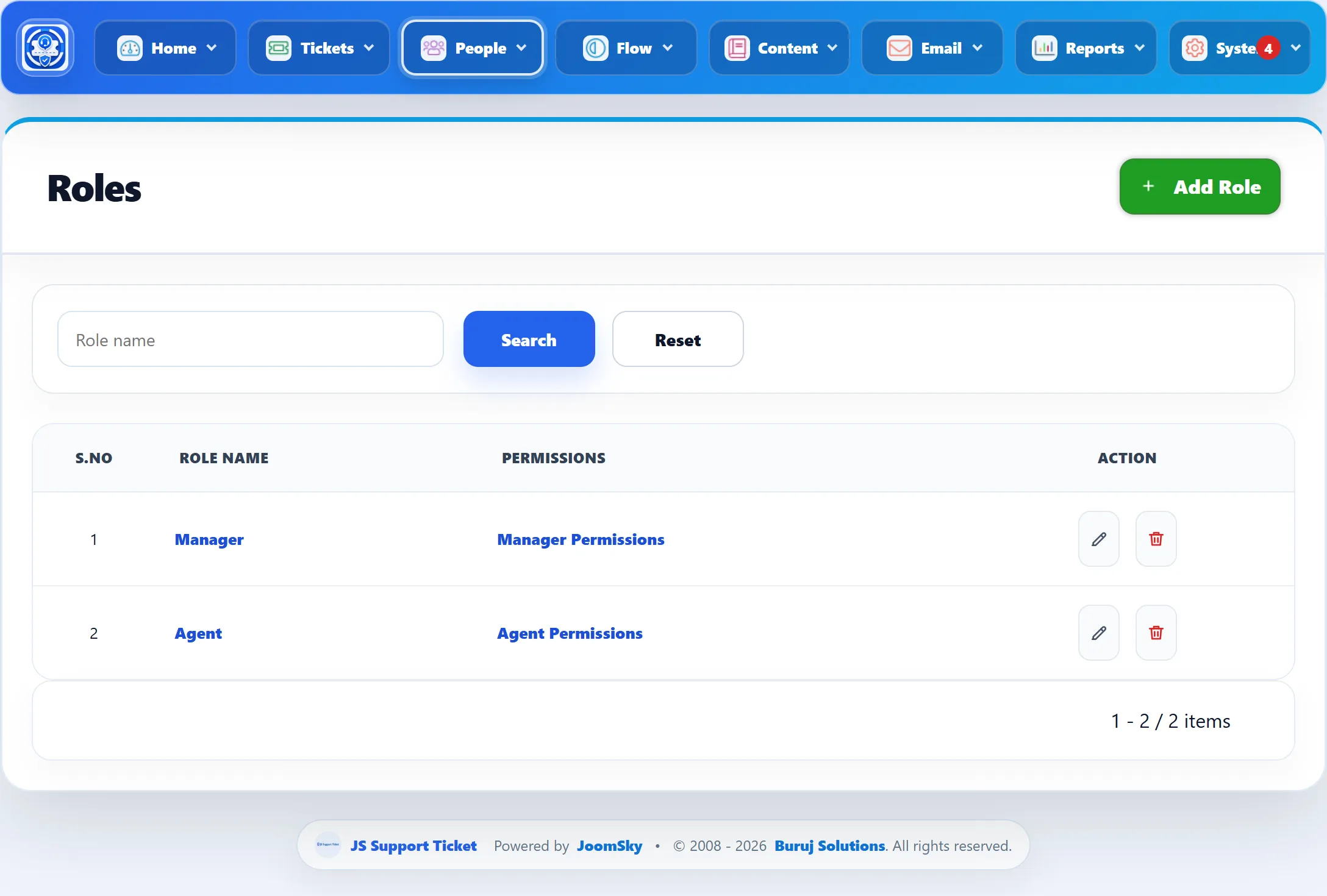
Task: Click the blue Search button
Action: pyautogui.click(x=529, y=339)
